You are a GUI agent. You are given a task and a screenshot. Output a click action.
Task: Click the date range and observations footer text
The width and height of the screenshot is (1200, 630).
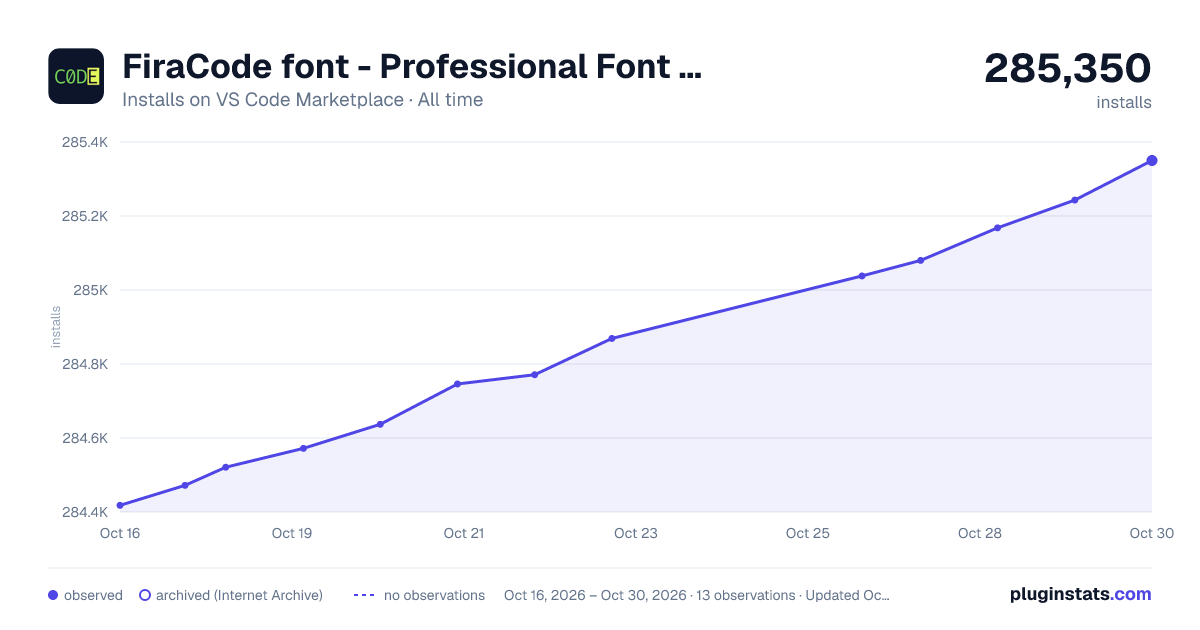(x=697, y=595)
